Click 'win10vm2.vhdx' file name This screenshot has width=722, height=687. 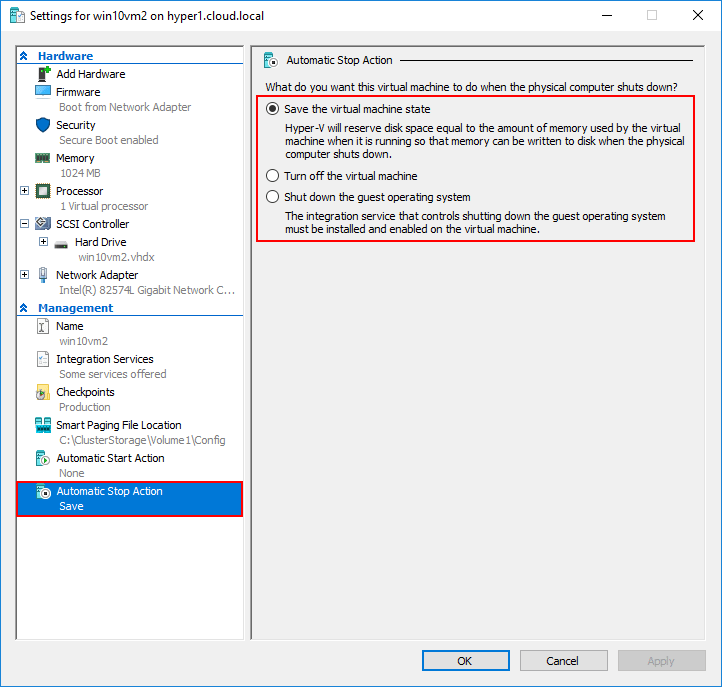pyautogui.click(x=116, y=257)
